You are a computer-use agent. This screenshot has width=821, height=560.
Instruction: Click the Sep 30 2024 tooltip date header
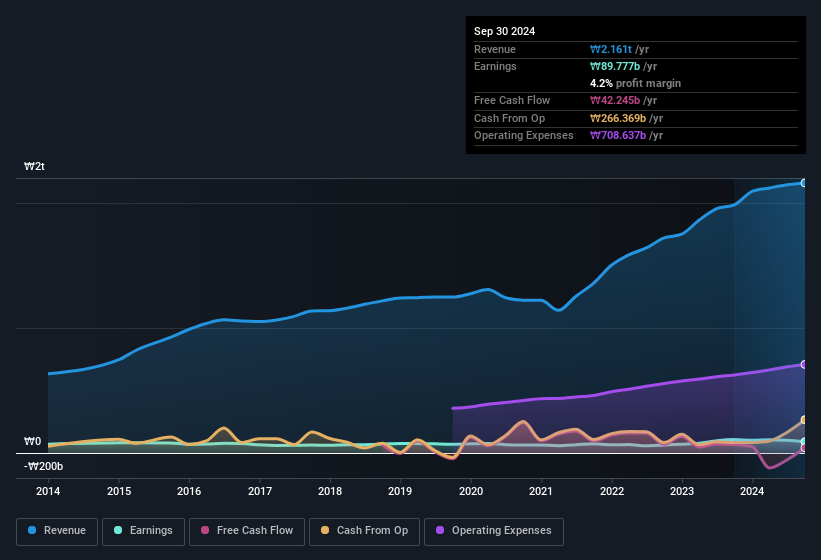[x=504, y=31]
